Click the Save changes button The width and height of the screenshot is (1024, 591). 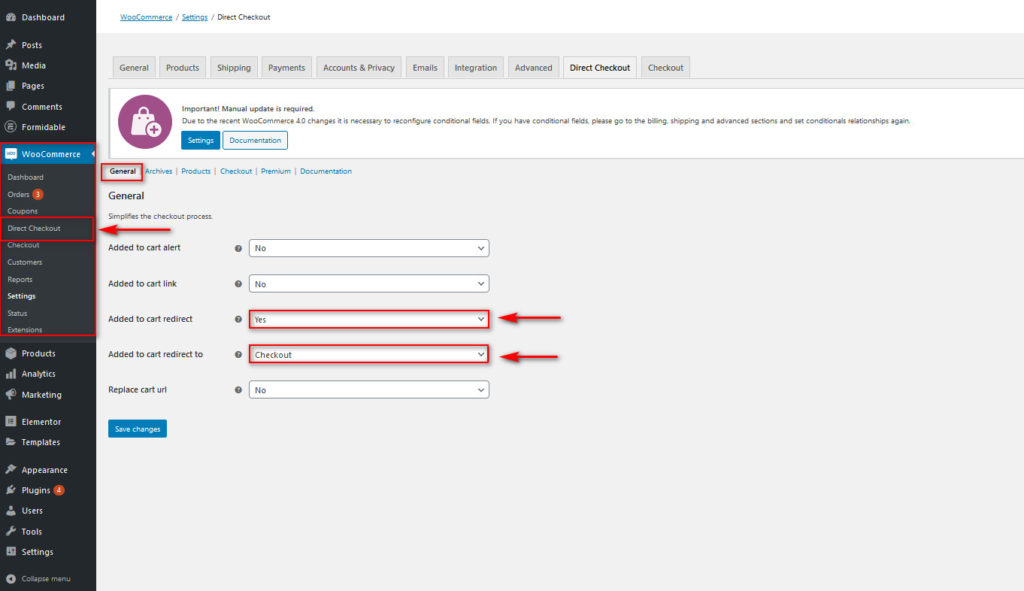[137, 429]
